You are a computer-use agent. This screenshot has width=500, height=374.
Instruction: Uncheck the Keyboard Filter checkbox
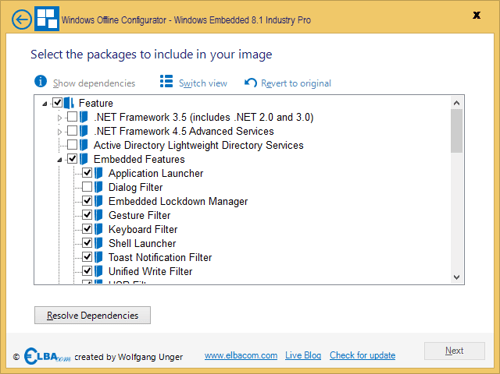87,229
